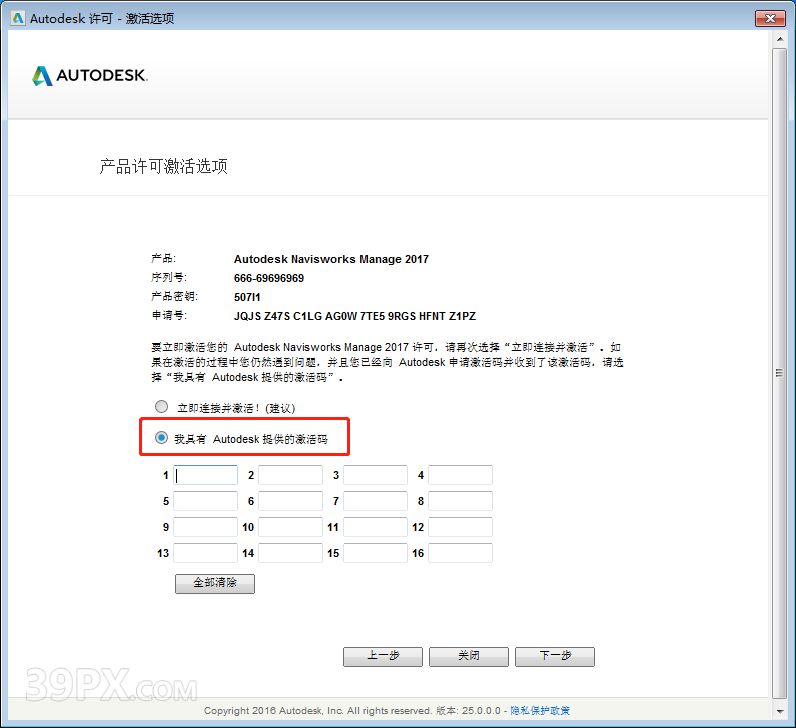Viewport: 796px width, 728px height.
Task: Select the 立即连接并激活 radio option
Action: point(162,407)
